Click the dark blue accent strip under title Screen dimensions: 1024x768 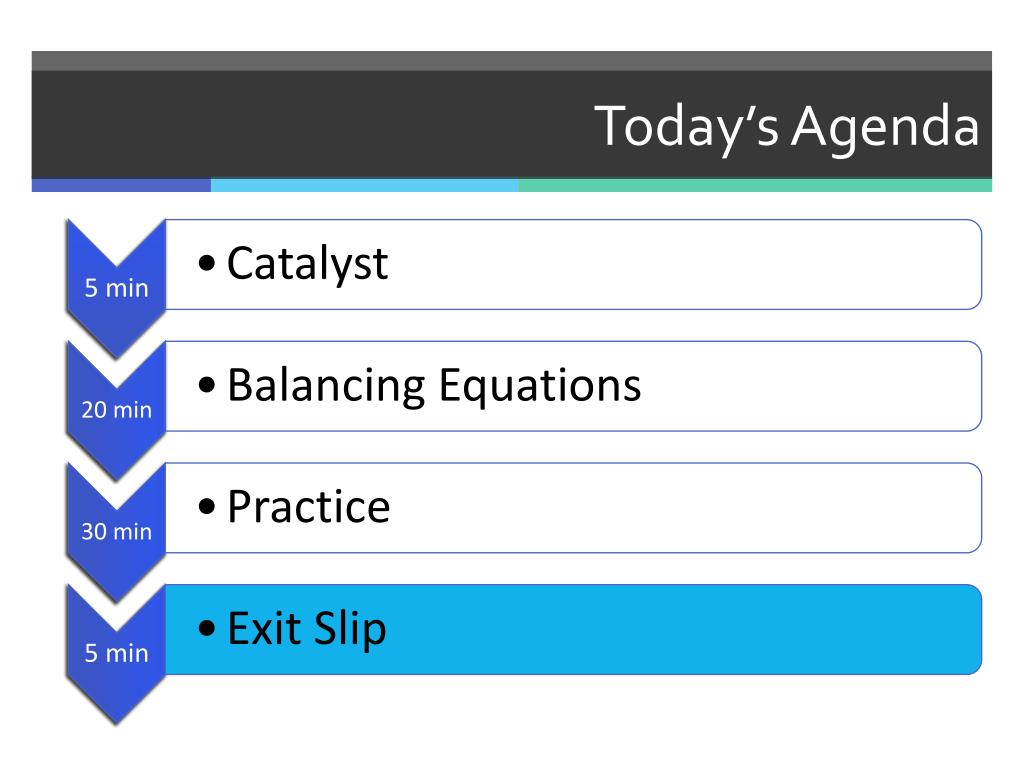pyautogui.click(x=121, y=185)
